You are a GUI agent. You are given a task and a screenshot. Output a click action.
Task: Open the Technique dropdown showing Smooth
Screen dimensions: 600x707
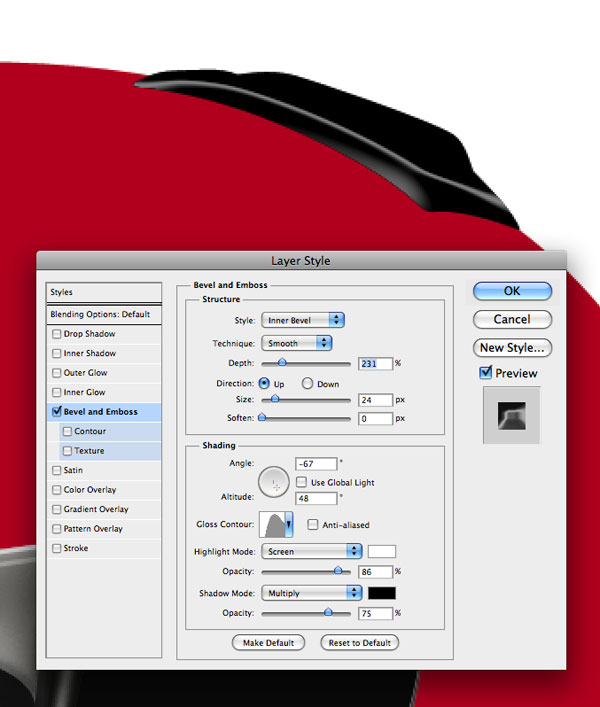click(x=297, y=343)
